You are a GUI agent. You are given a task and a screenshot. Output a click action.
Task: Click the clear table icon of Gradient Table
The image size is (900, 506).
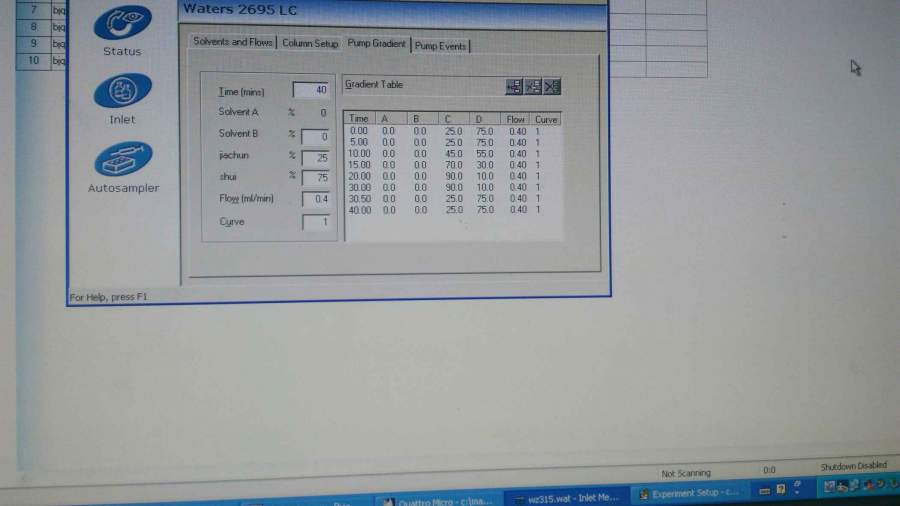(552, 87)
